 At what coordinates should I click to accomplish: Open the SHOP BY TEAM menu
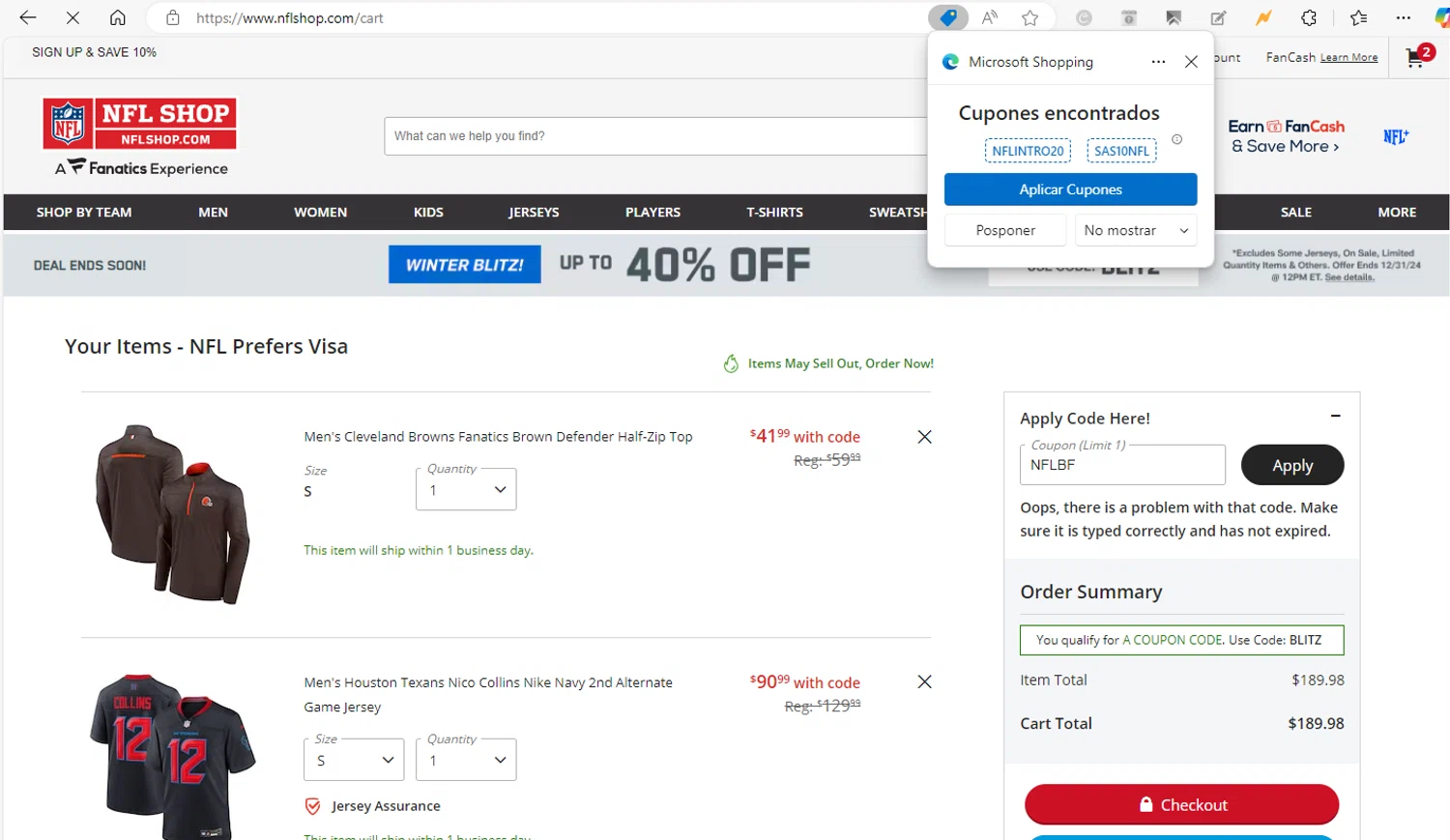coord(84,213)
